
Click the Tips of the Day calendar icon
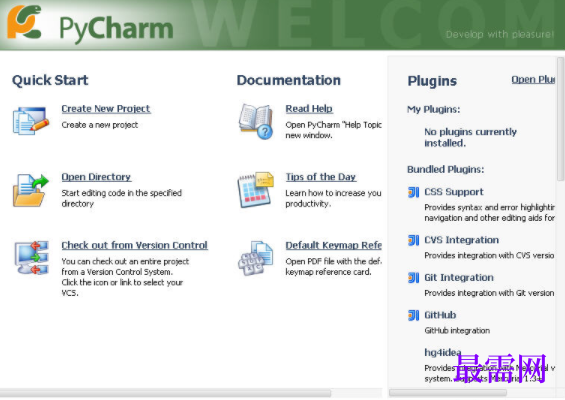coord(255,190)
